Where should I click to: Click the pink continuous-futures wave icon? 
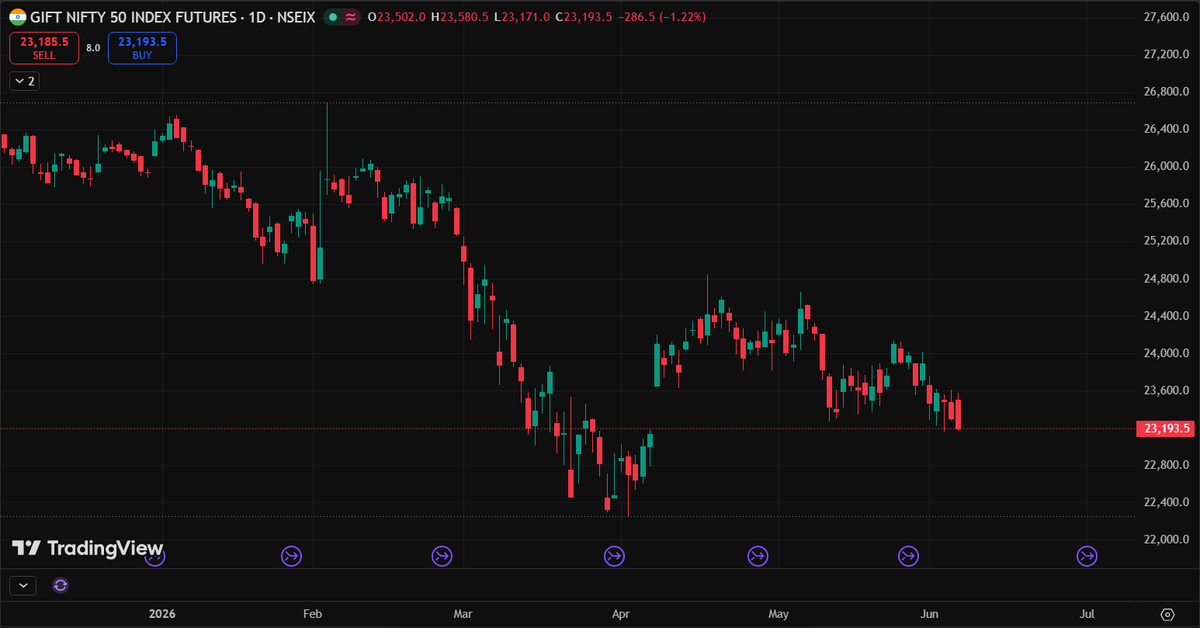coord(351,17)
